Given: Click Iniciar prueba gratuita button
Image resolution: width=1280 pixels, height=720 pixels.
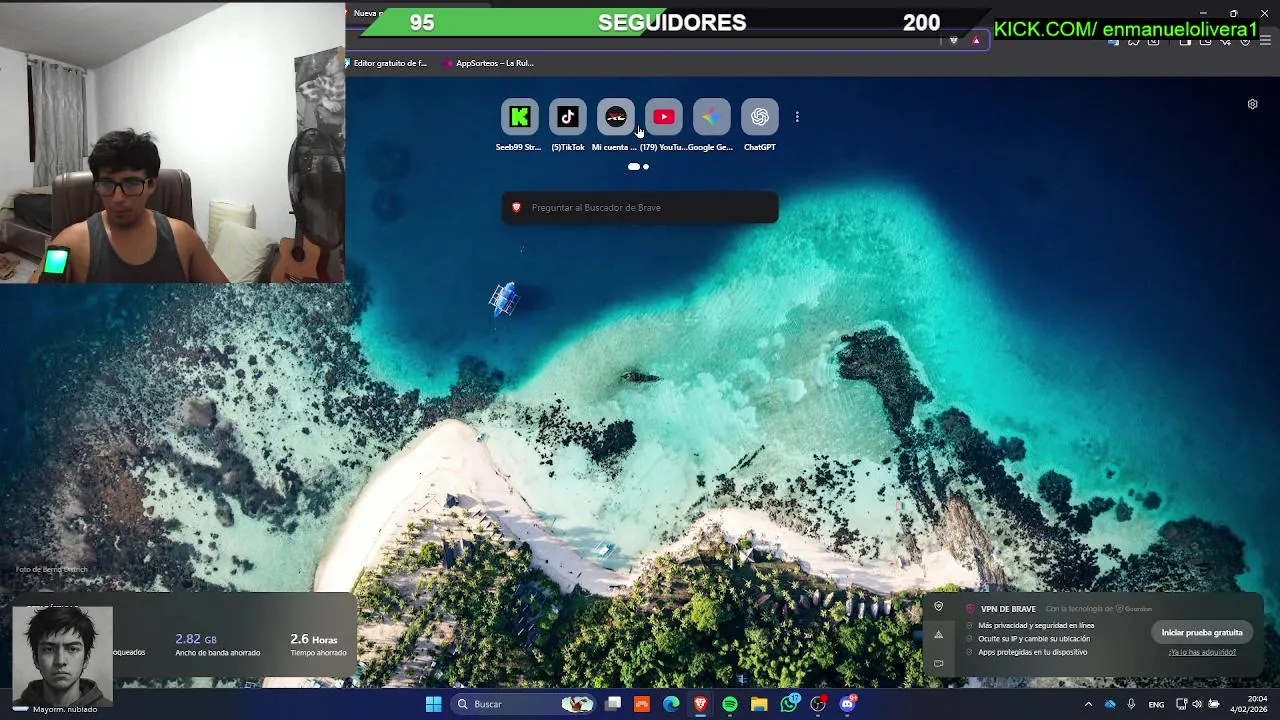Looking at the screenshot, I should pos(1202,633).
